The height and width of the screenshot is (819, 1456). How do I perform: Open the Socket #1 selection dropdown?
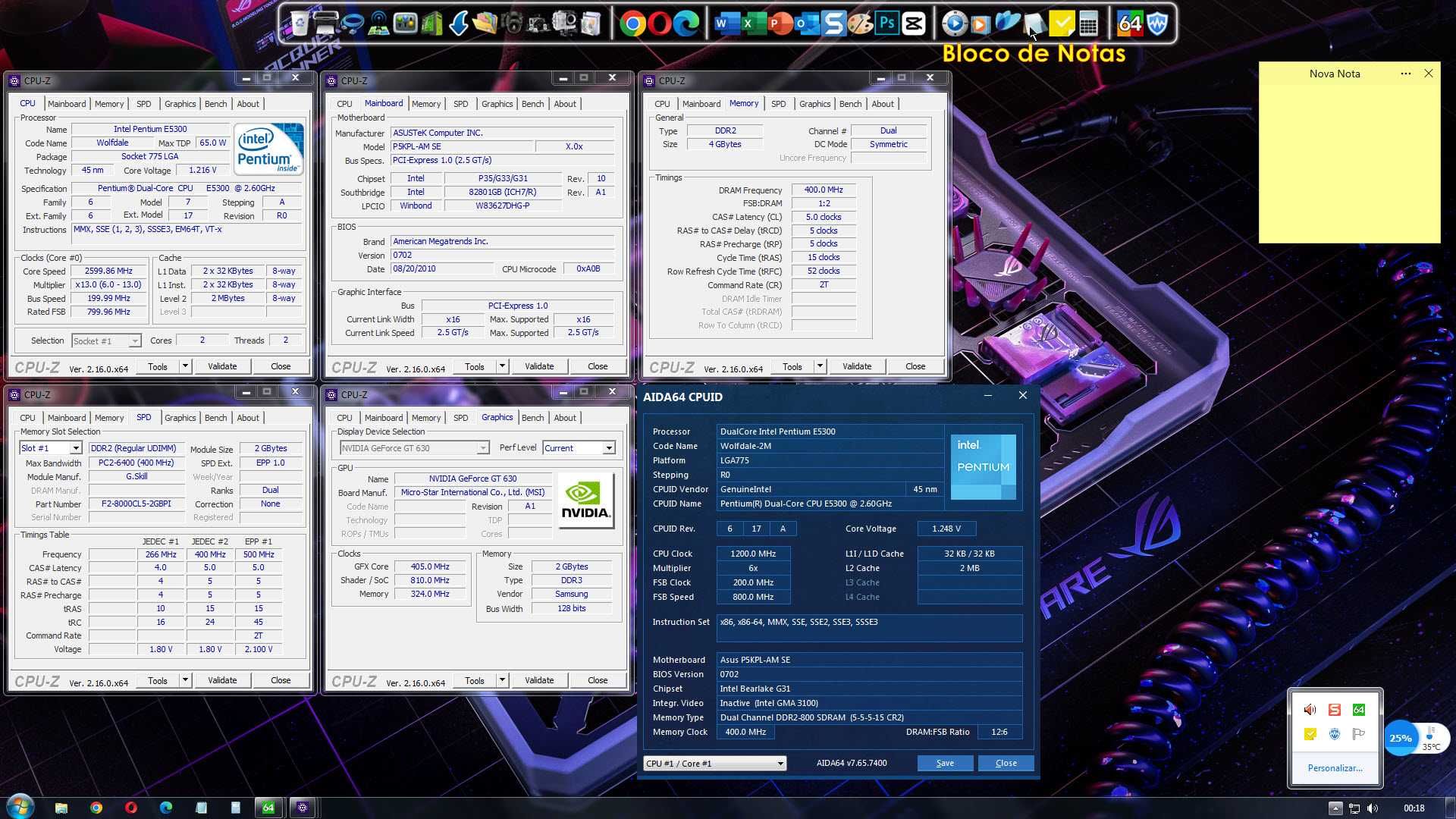106,341
